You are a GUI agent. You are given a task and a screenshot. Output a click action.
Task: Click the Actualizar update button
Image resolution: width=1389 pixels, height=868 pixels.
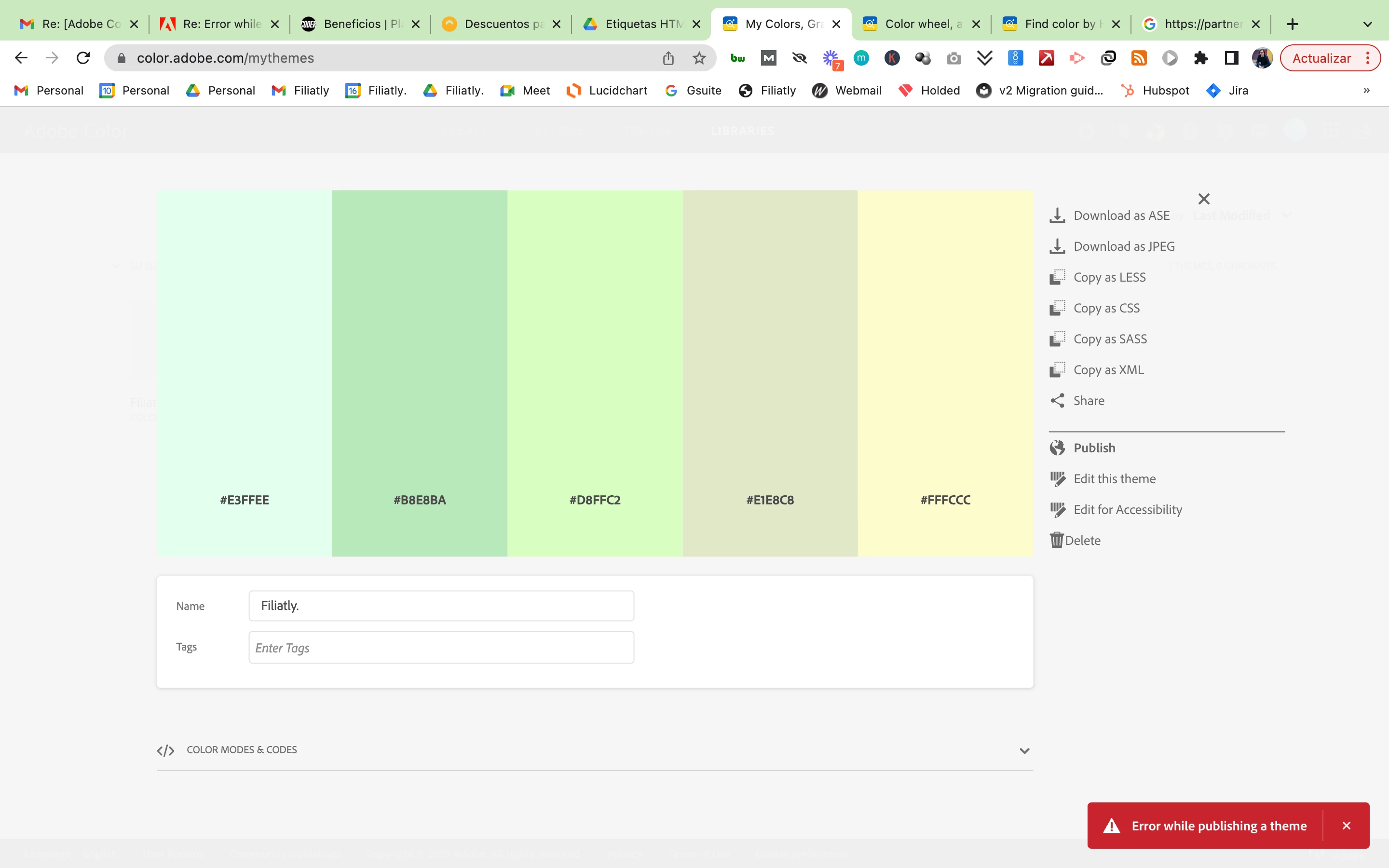pyautogui.click(x=1321, y=58)
